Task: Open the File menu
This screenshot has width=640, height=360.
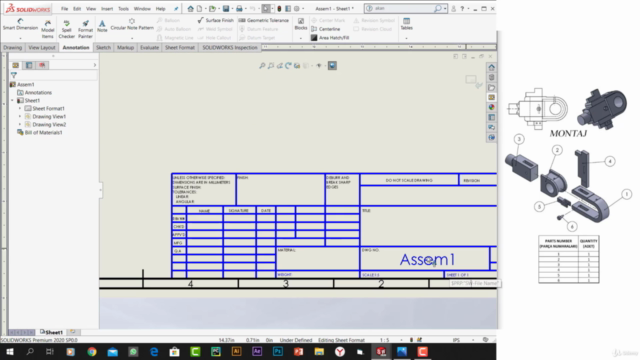Action: click(x=64, y=9)
